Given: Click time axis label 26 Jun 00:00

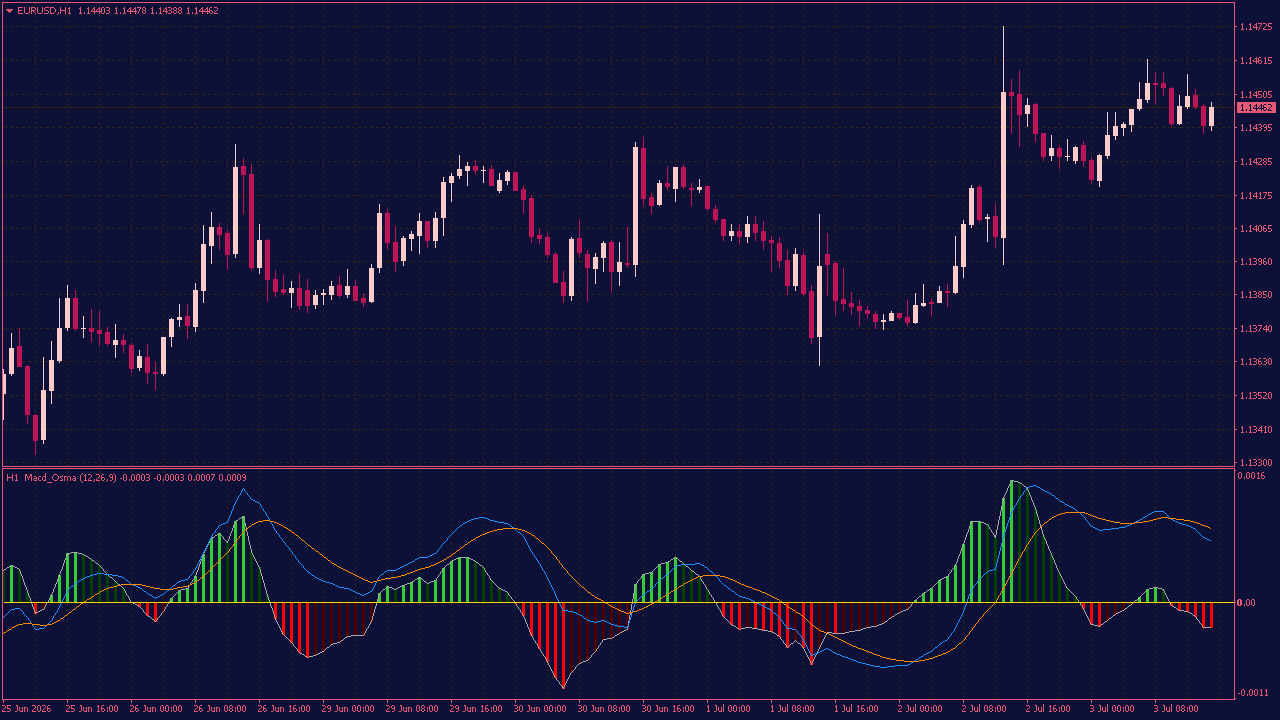Looking at the screenshot, I should [x=156, y=709].
